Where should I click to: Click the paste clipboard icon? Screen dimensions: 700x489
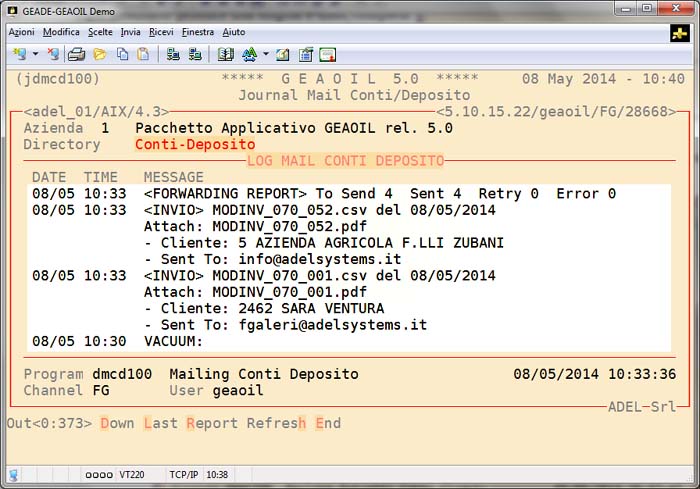[x=143, y=54]
